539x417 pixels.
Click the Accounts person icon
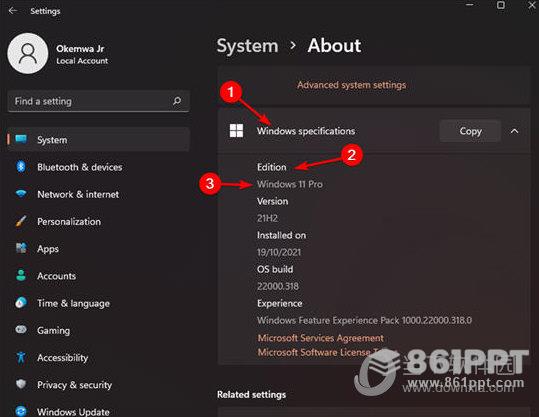pos(21,275)
